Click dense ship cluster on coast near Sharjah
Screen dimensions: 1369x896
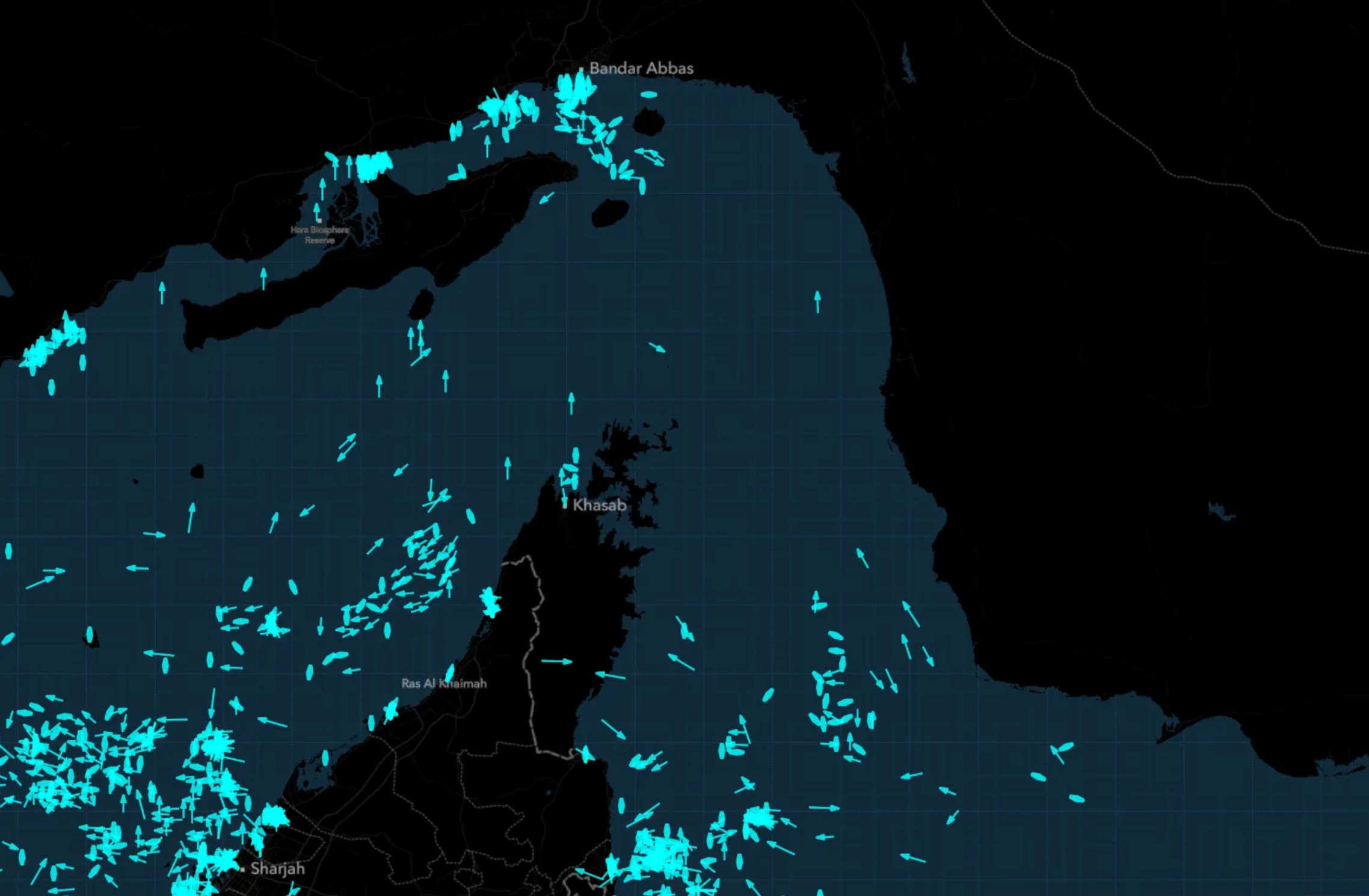274,816
